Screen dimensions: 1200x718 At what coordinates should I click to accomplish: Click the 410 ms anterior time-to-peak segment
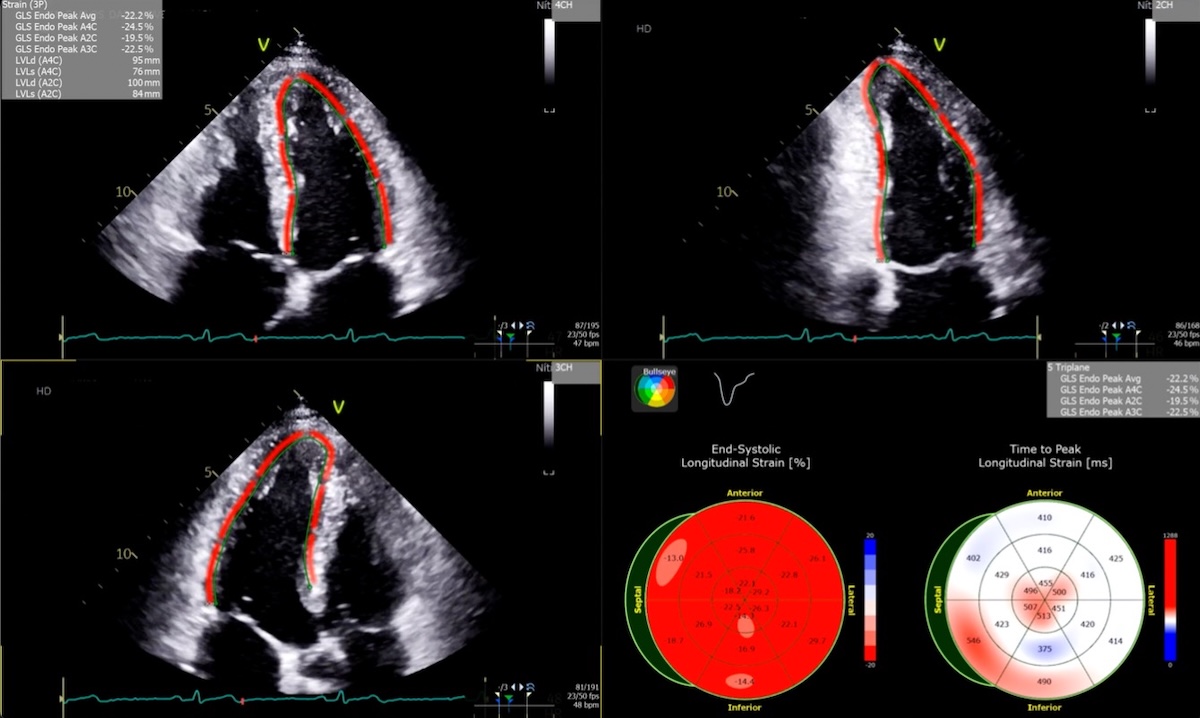click(1045, 517)
